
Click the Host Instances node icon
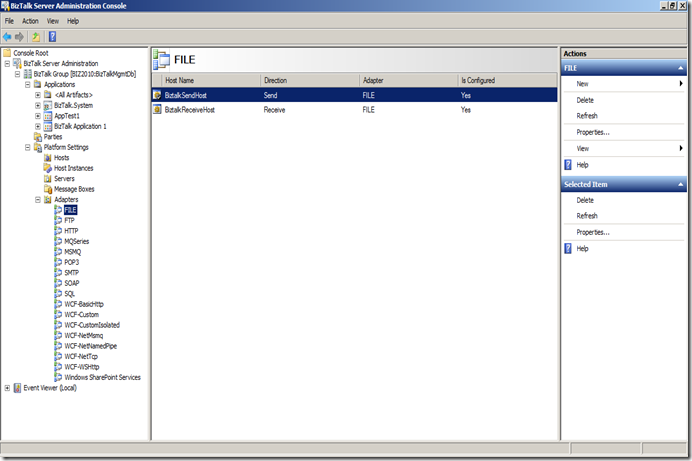click(48, 168)
